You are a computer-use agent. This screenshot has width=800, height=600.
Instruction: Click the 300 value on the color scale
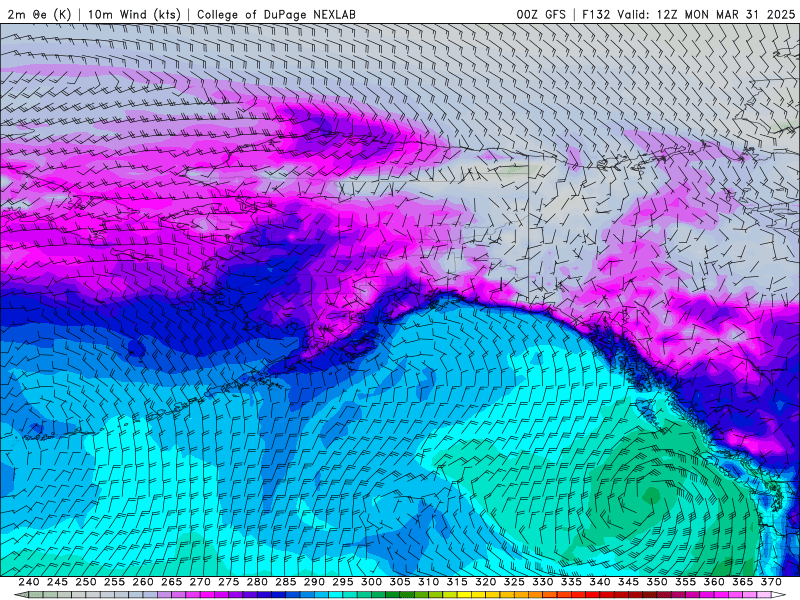pyautogui.click(x=371, y=582)
